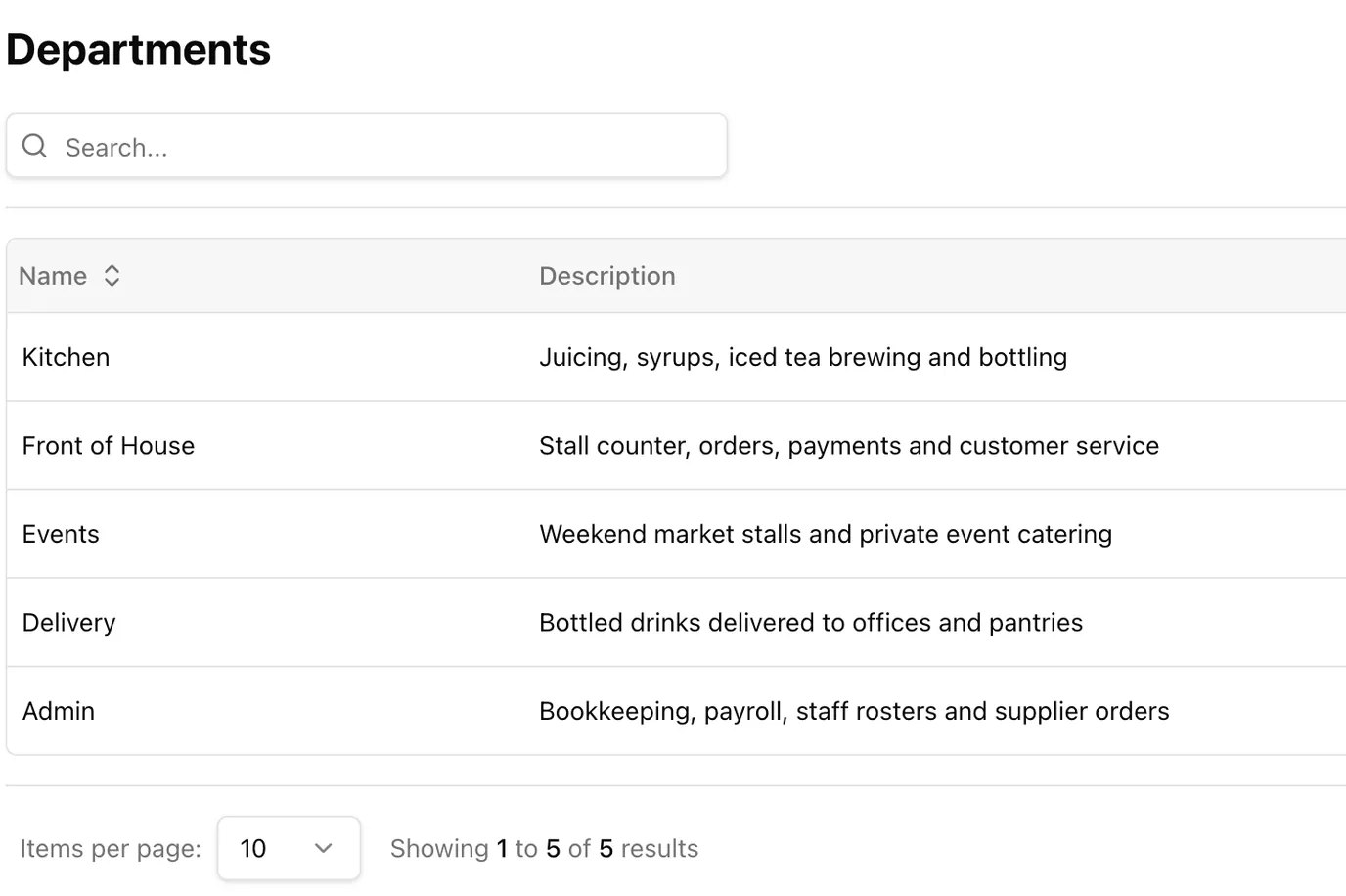Click the Items per page label
The height and width of the screenshot is (896, 1346).
click(111, 848)
